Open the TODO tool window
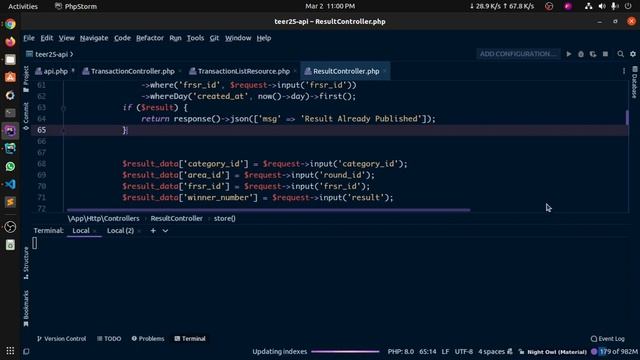This screenshot has height=360, width=640. tap(109, 339)
